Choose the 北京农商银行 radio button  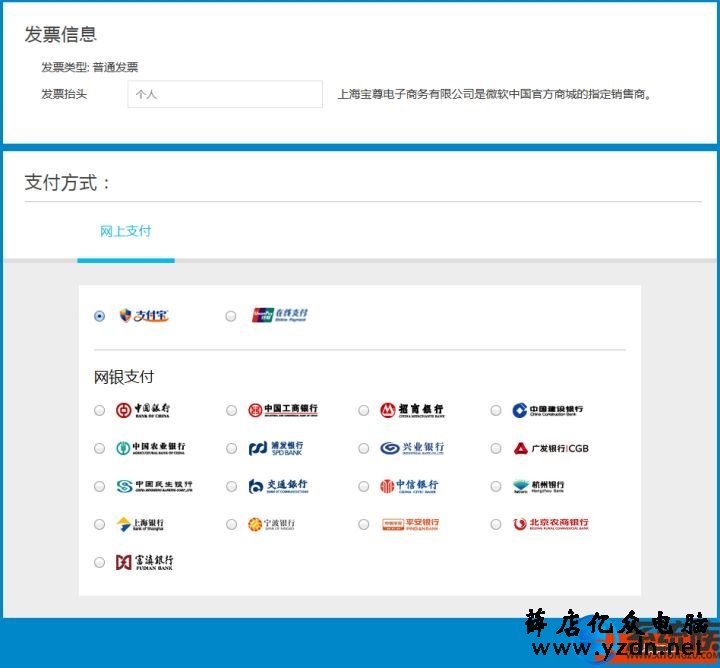click(496, 524)
